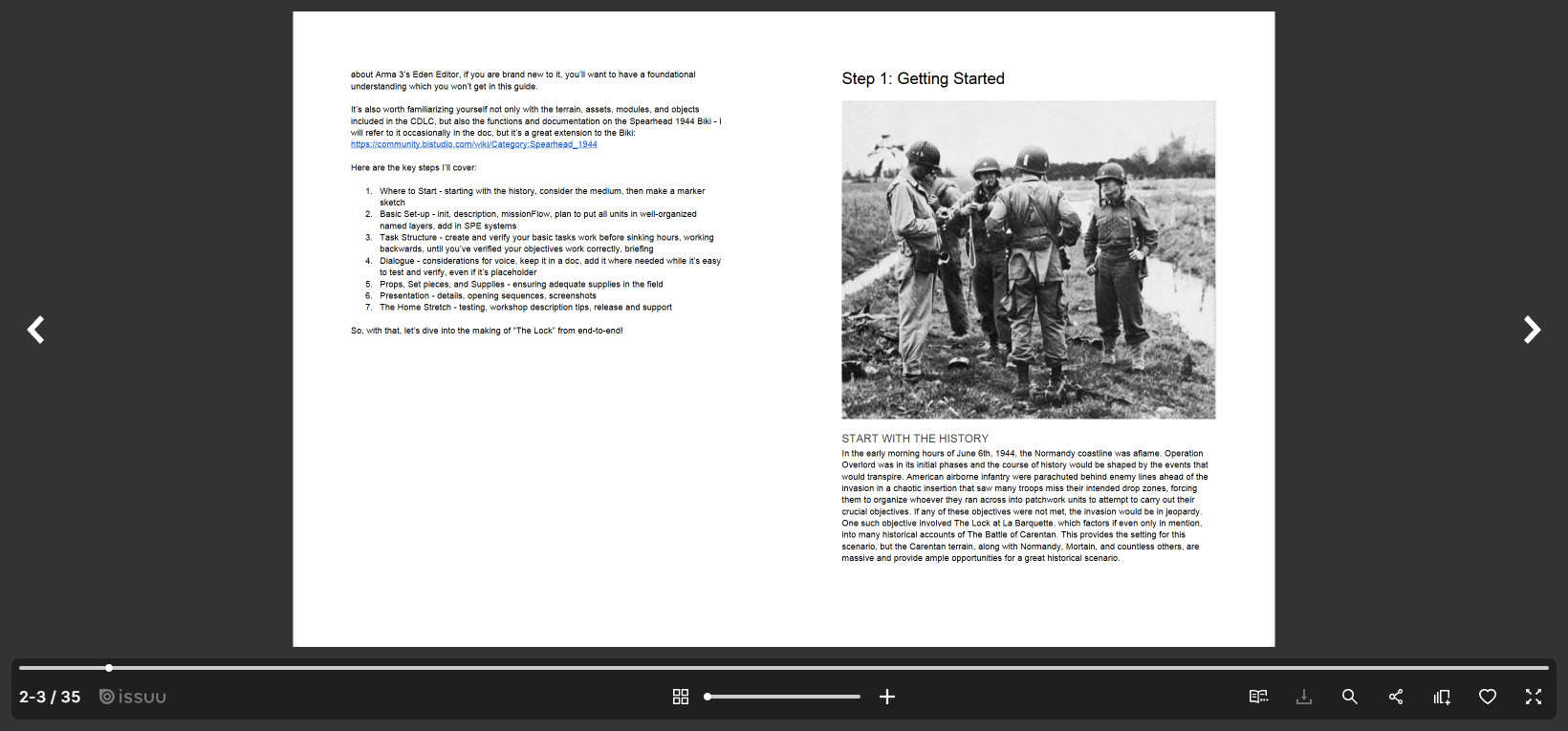Click the Issuu logo
This screenshot has height=731, width=1568.
click(x=133, y=697)
